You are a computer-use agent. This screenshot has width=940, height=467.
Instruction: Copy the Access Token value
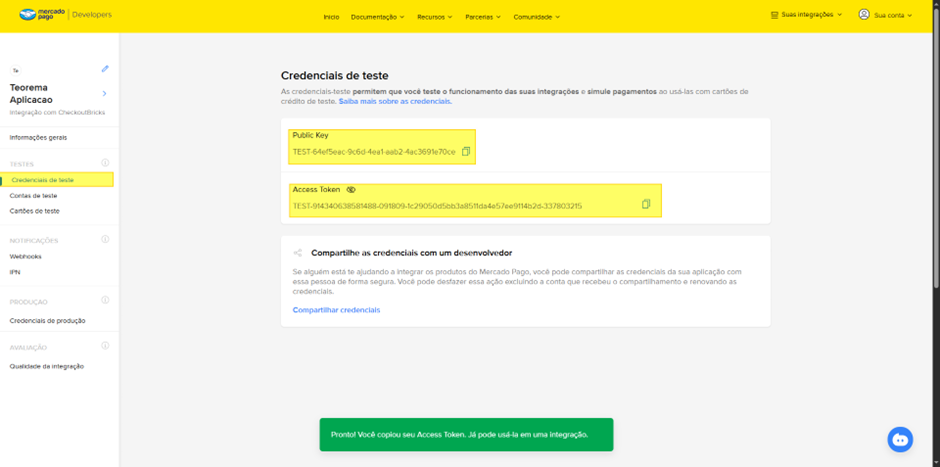click(646, 204)
